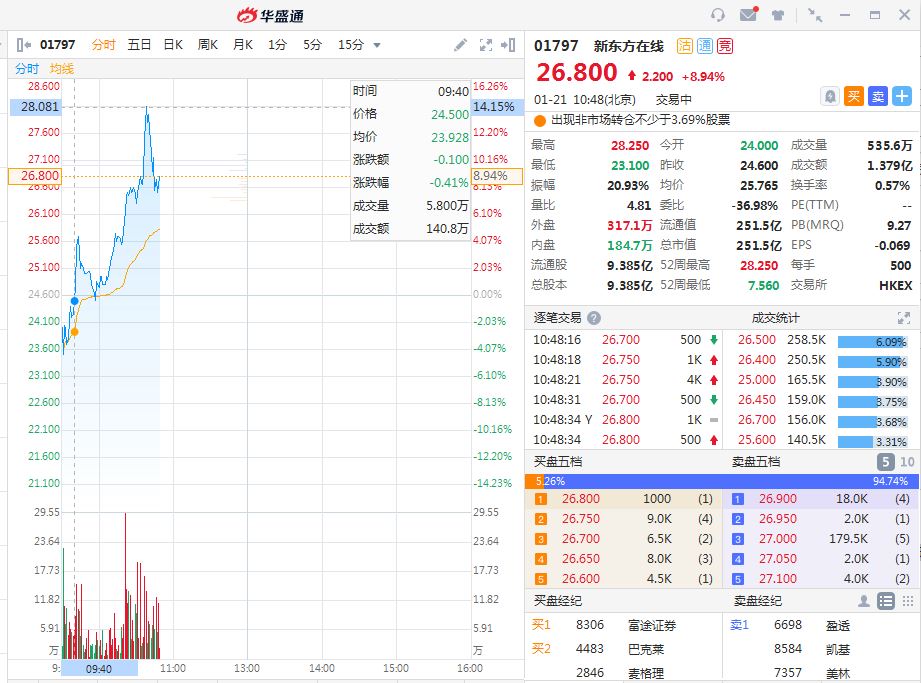Select the 分时 intraday chart tab
The image size is (921, 683).
pos(103,45)
